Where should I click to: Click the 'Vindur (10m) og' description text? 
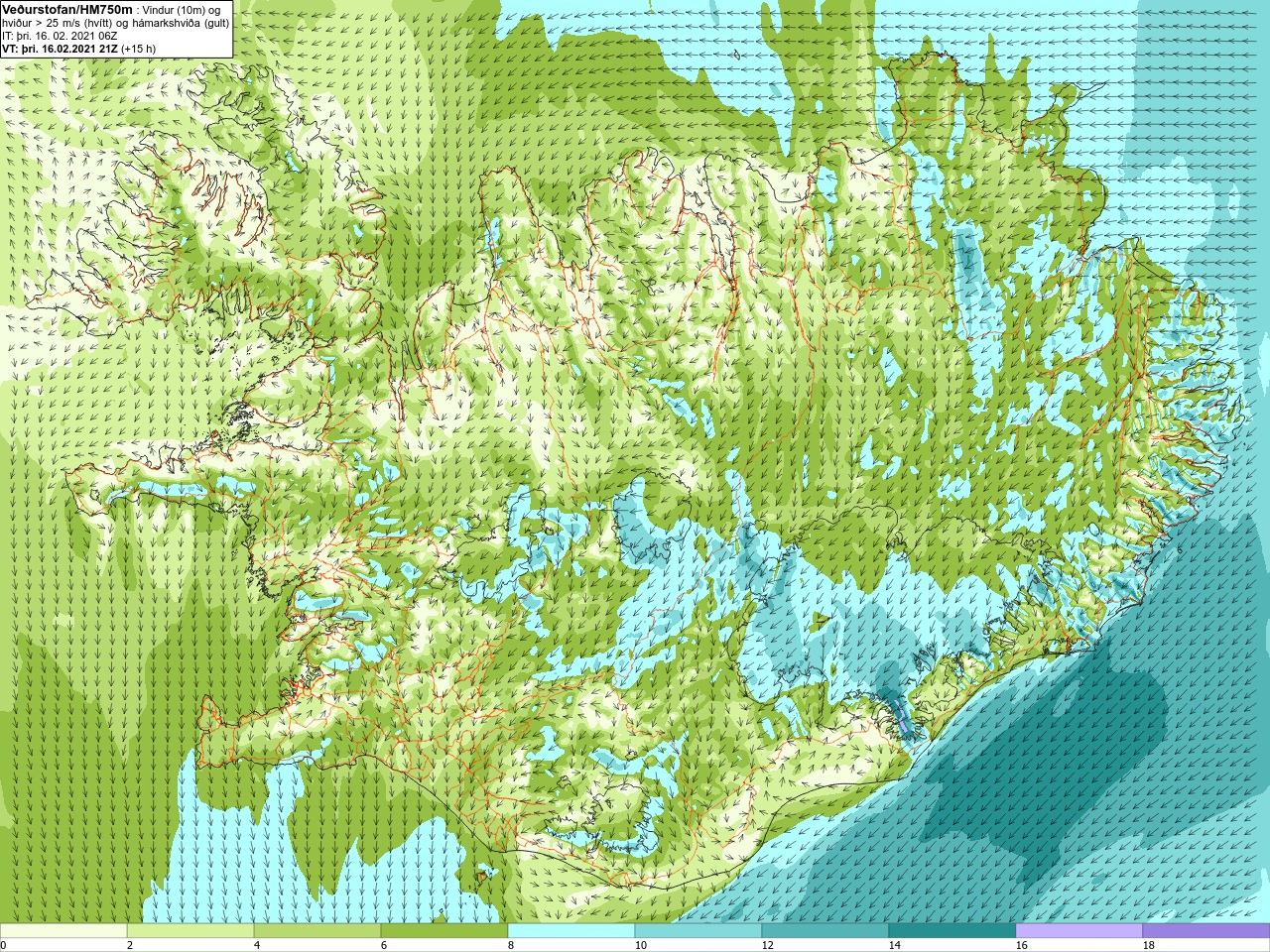pyautogui.click(x=183, y=10)
